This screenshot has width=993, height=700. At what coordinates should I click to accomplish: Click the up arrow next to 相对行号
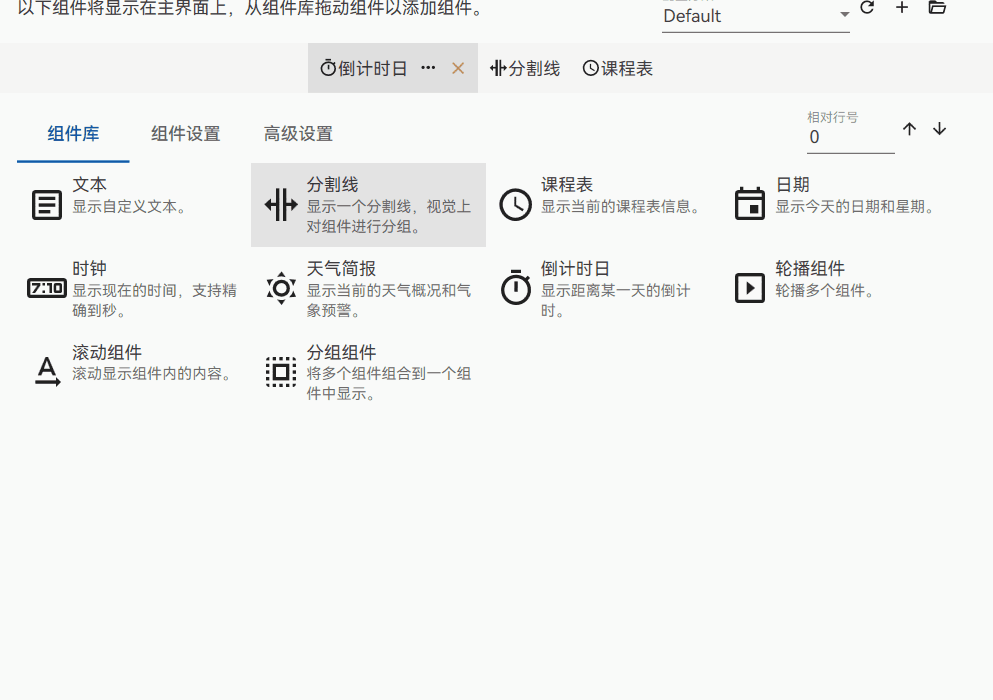[909, 129]
